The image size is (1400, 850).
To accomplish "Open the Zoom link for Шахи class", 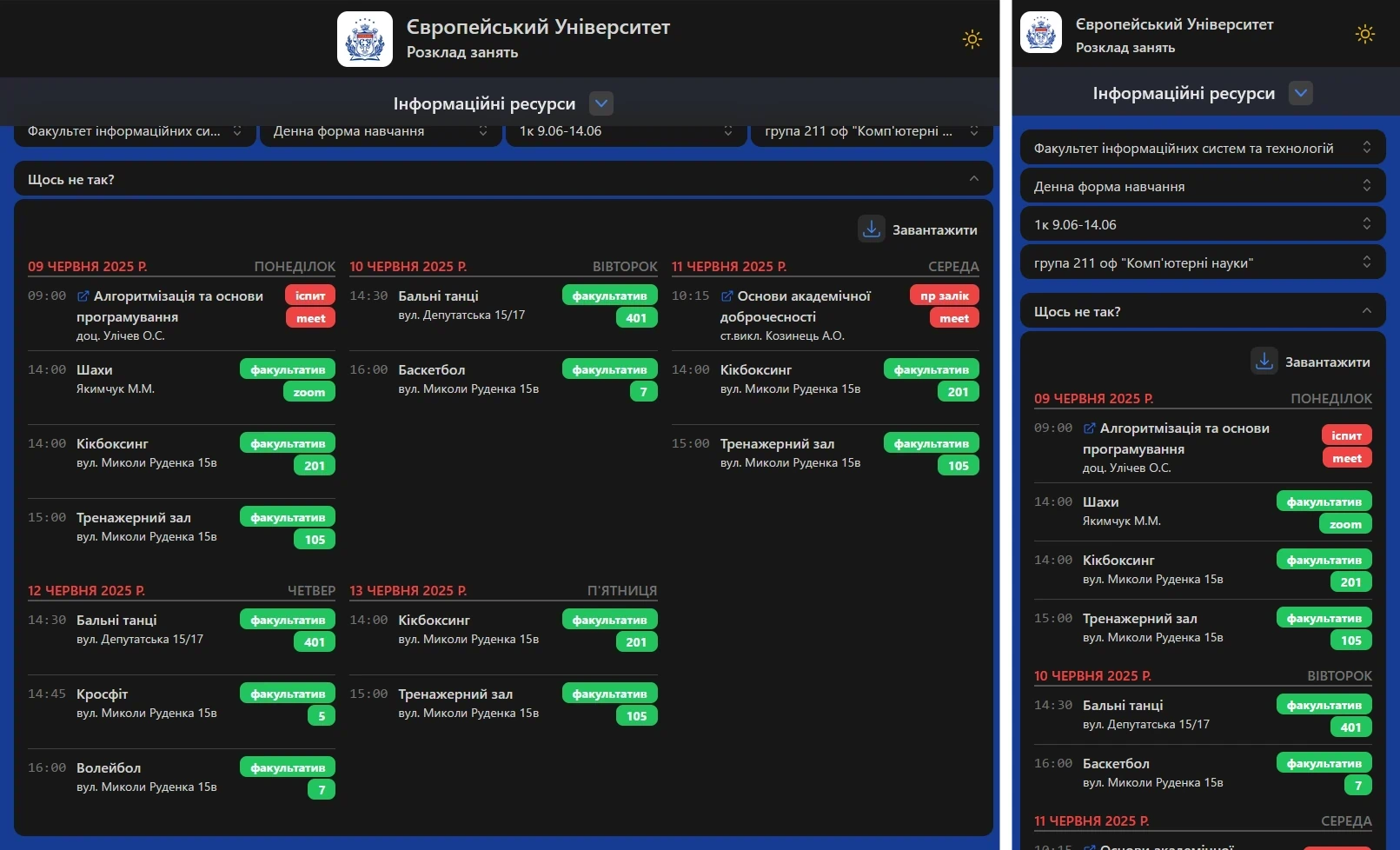I will coord(309,392).
